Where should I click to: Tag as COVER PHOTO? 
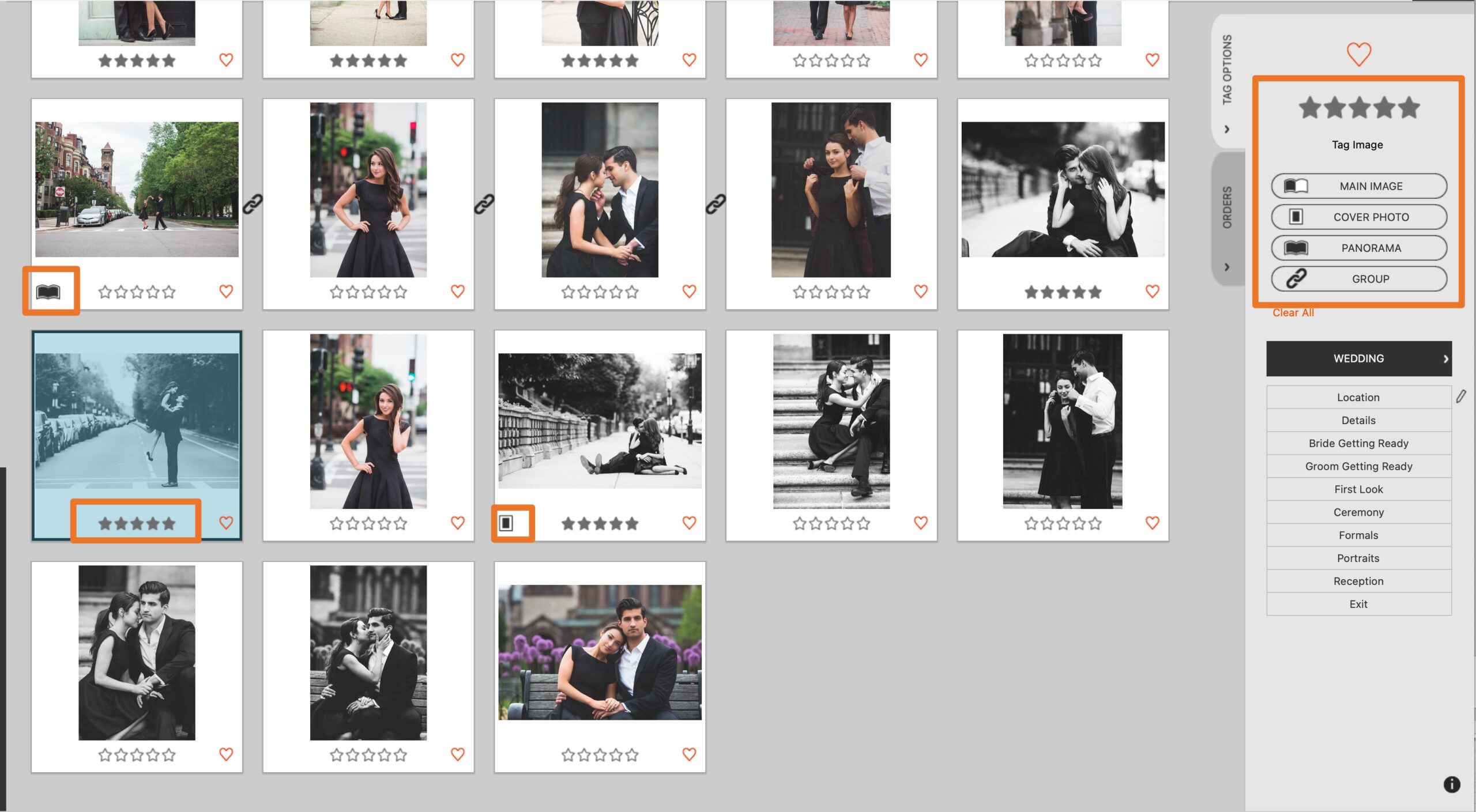(1358, 217)
